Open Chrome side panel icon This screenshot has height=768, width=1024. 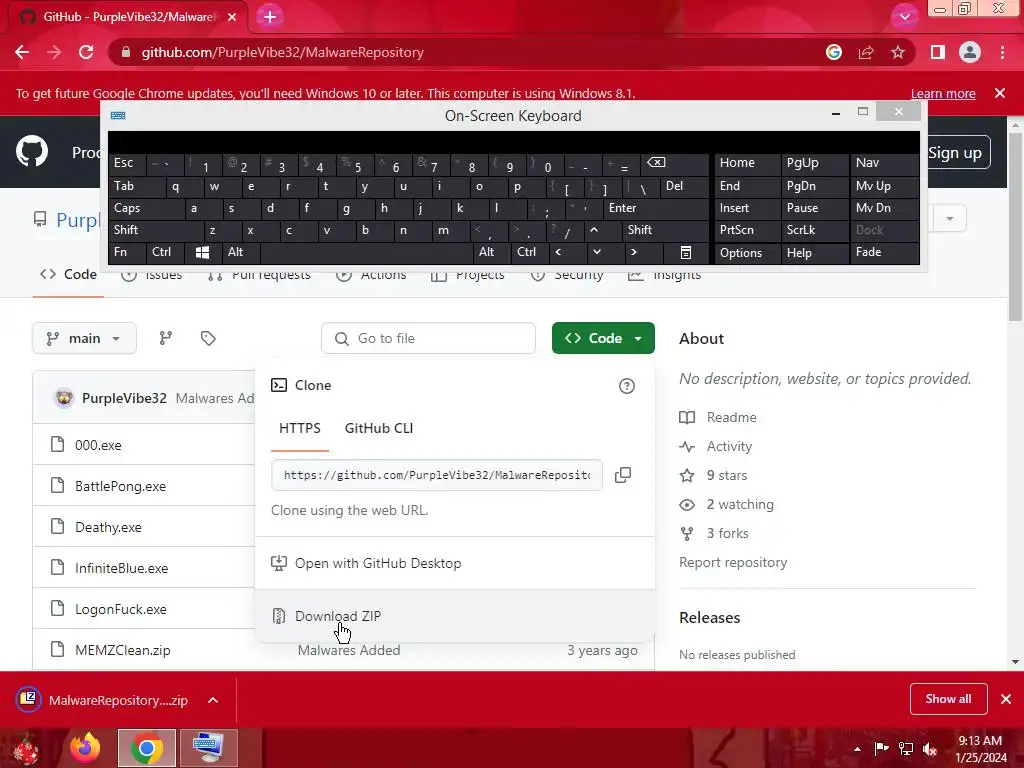click(938, 52)
